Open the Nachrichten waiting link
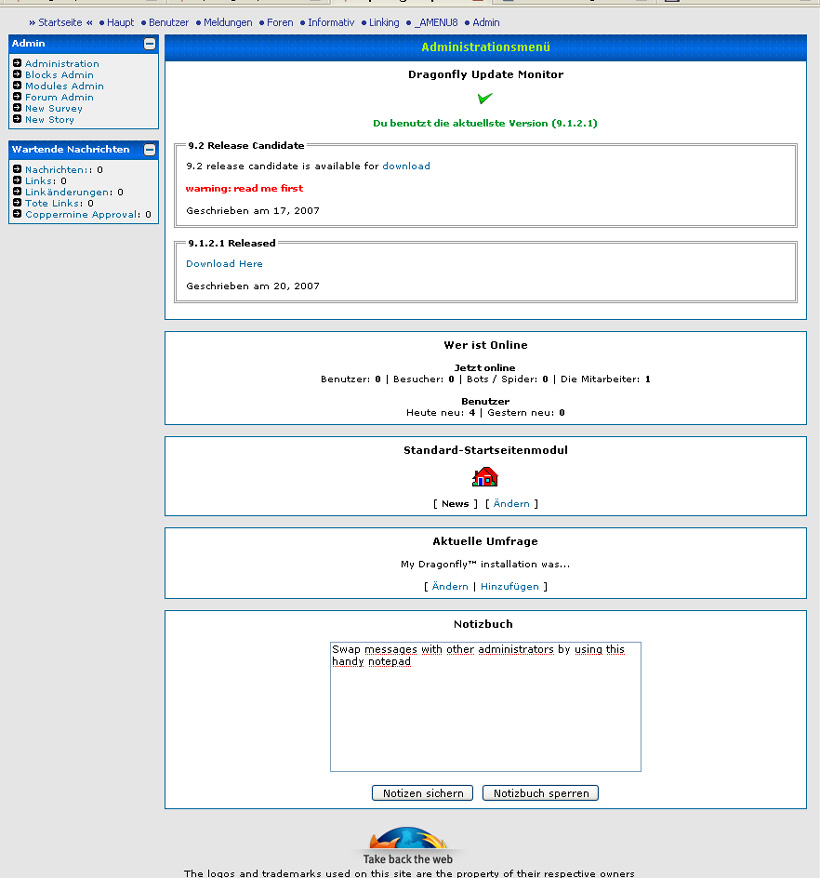 58,169
